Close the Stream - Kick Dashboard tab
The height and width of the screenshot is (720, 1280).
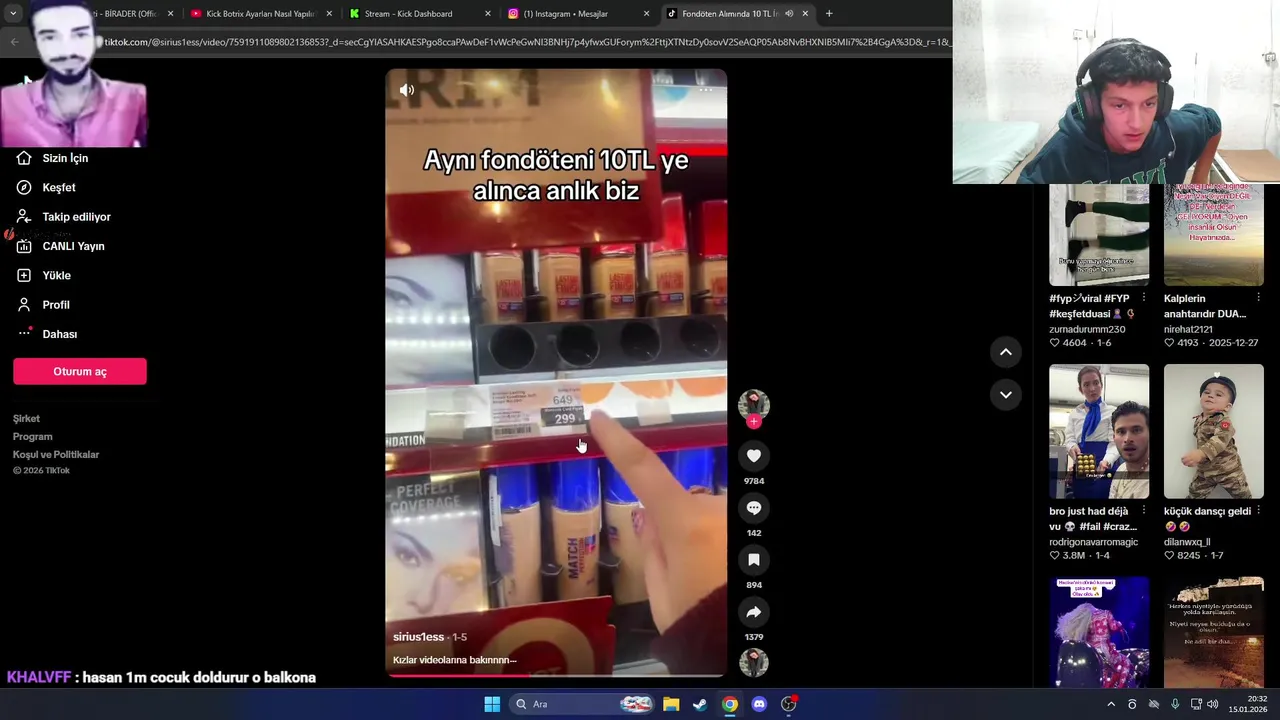pyautogui.click(x=488, y=14)
